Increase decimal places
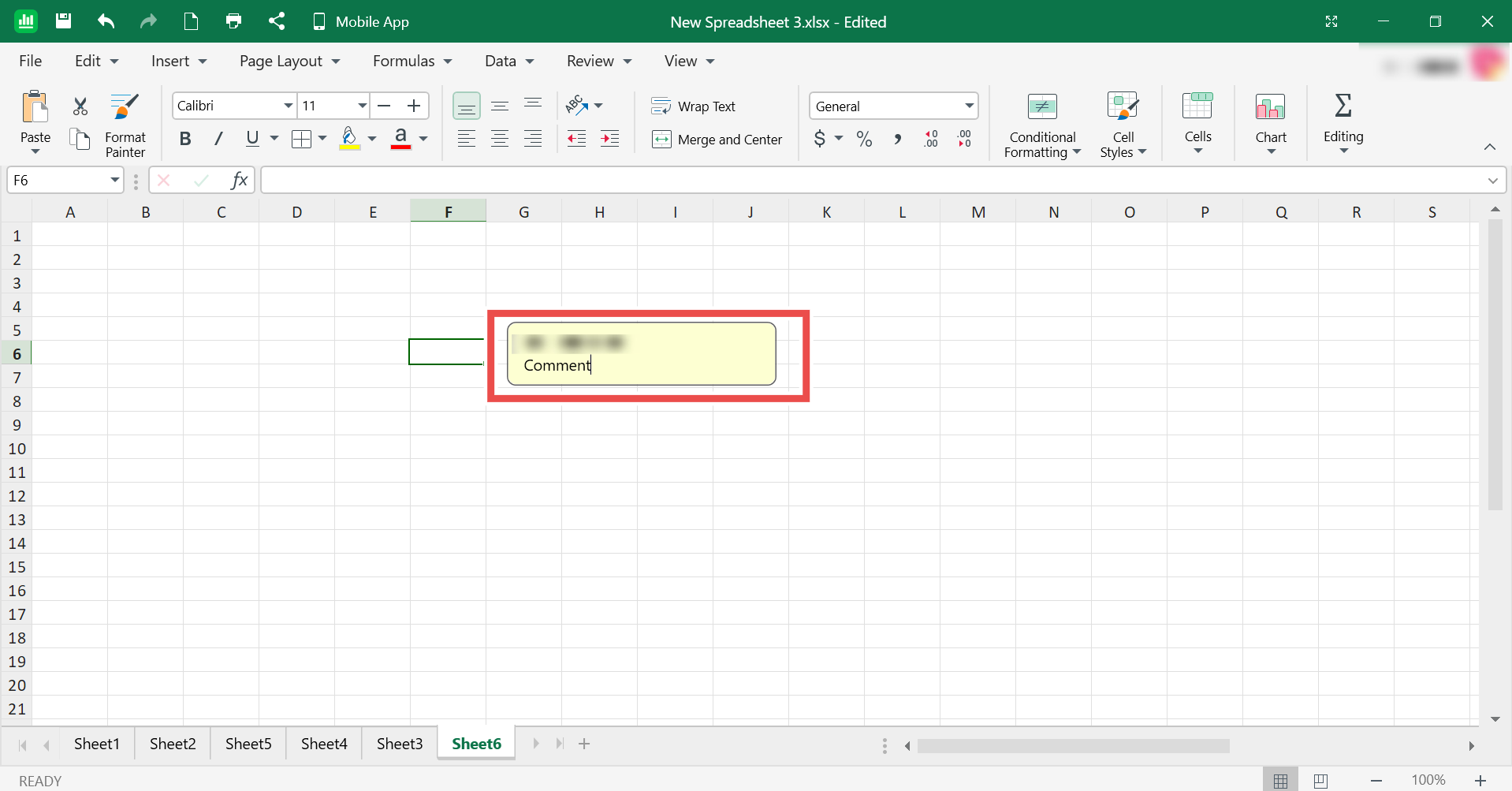1512x791 pixels. 932,139
